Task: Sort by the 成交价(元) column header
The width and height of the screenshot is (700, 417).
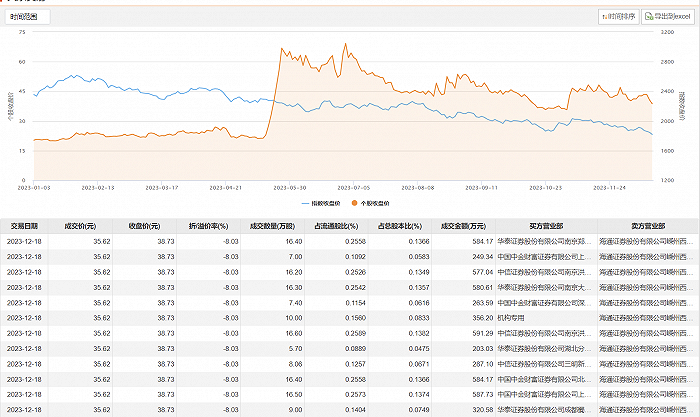Action: [81, 226]
